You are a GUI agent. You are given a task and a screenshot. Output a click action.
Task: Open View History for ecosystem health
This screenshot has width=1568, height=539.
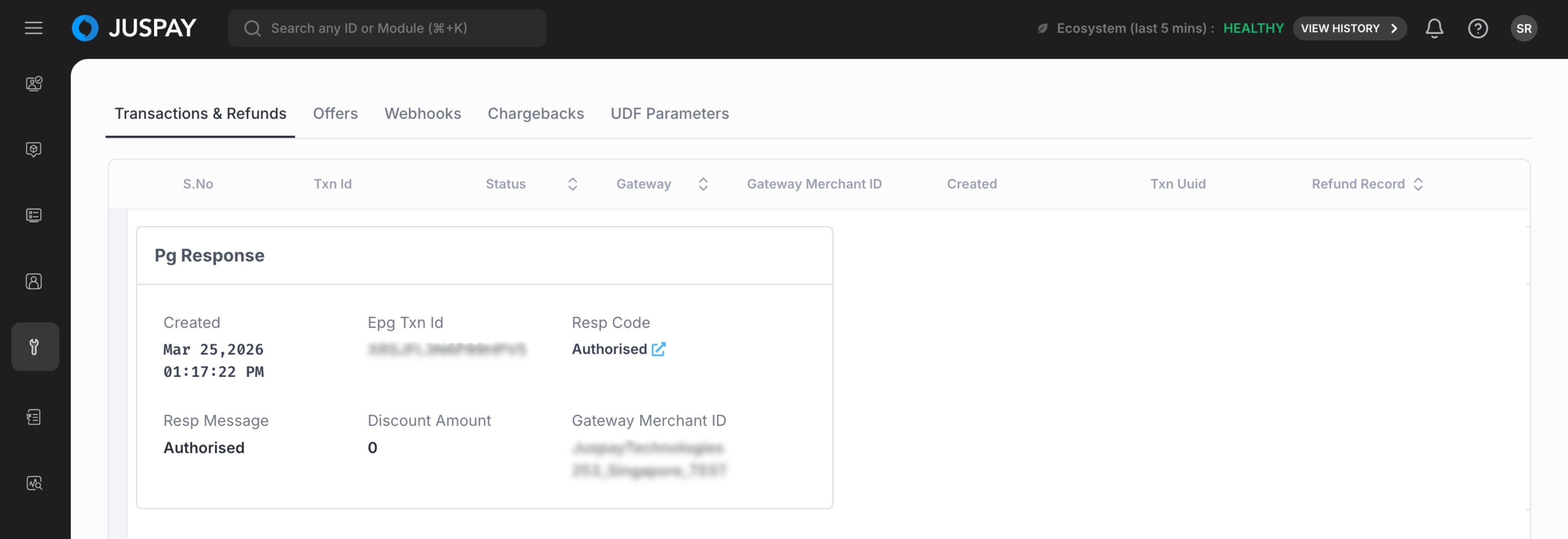(1349, 29)
